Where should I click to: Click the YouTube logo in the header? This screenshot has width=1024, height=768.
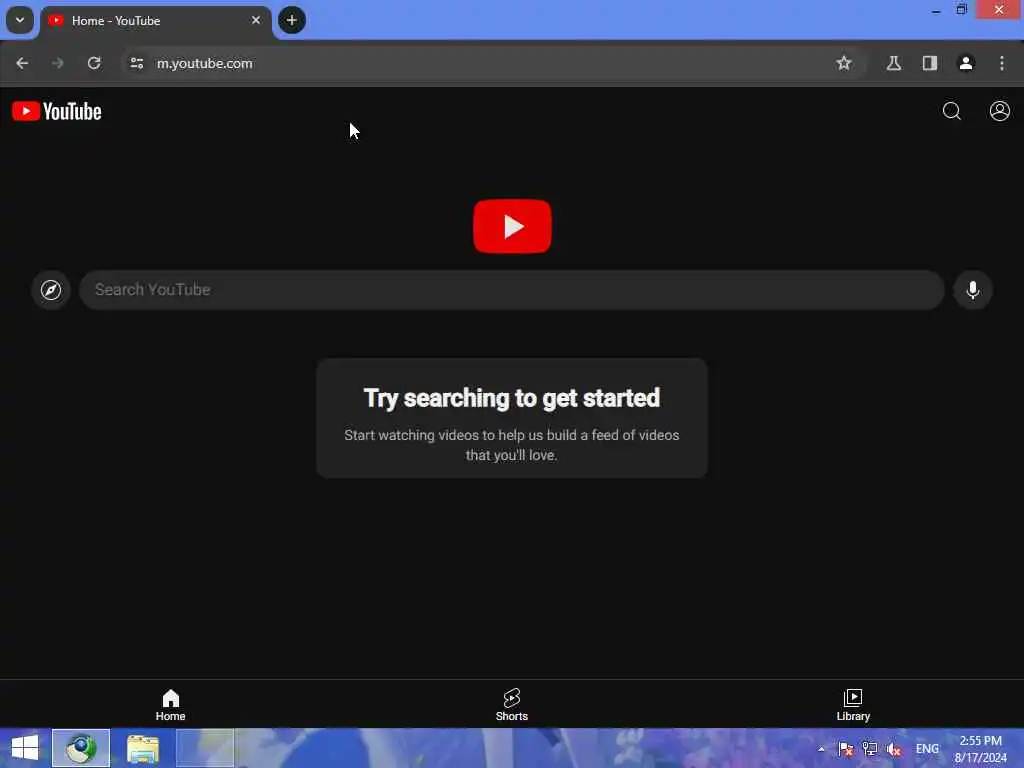[x=57, y=112]
